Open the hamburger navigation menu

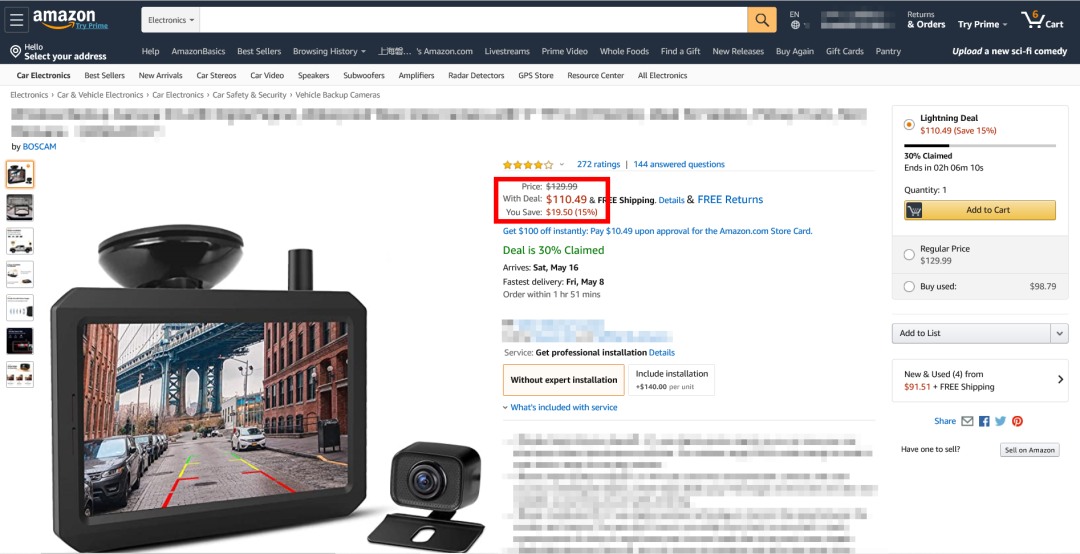(17, 19)
